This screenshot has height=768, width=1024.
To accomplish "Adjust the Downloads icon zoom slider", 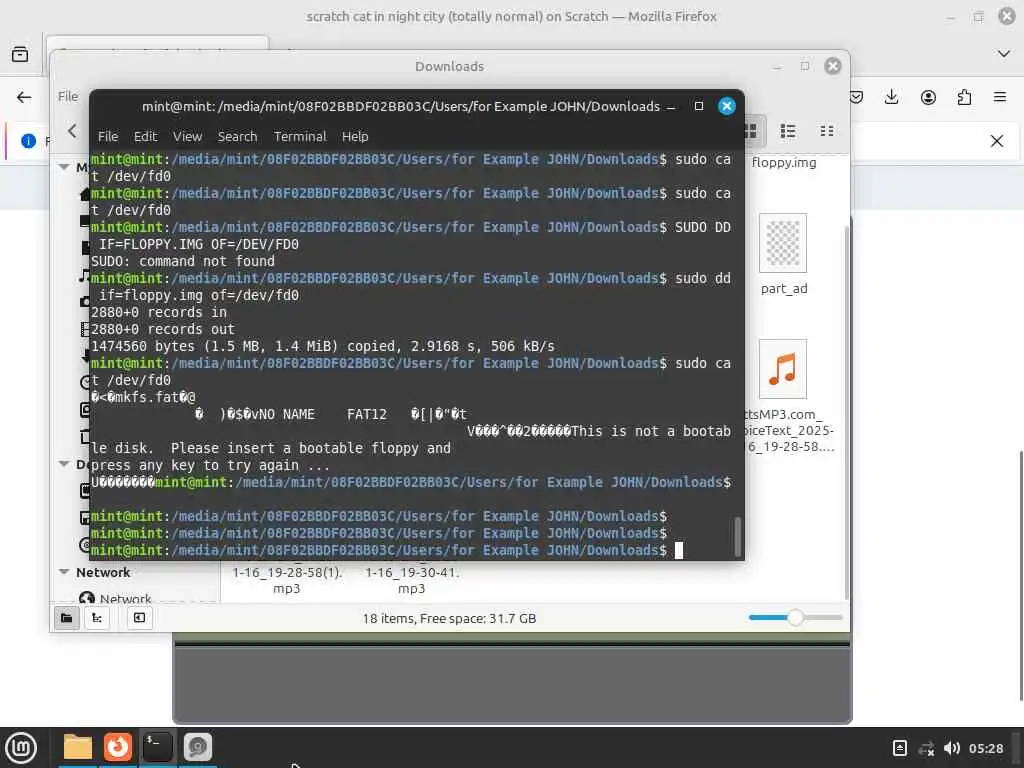I will click(795, 617).
